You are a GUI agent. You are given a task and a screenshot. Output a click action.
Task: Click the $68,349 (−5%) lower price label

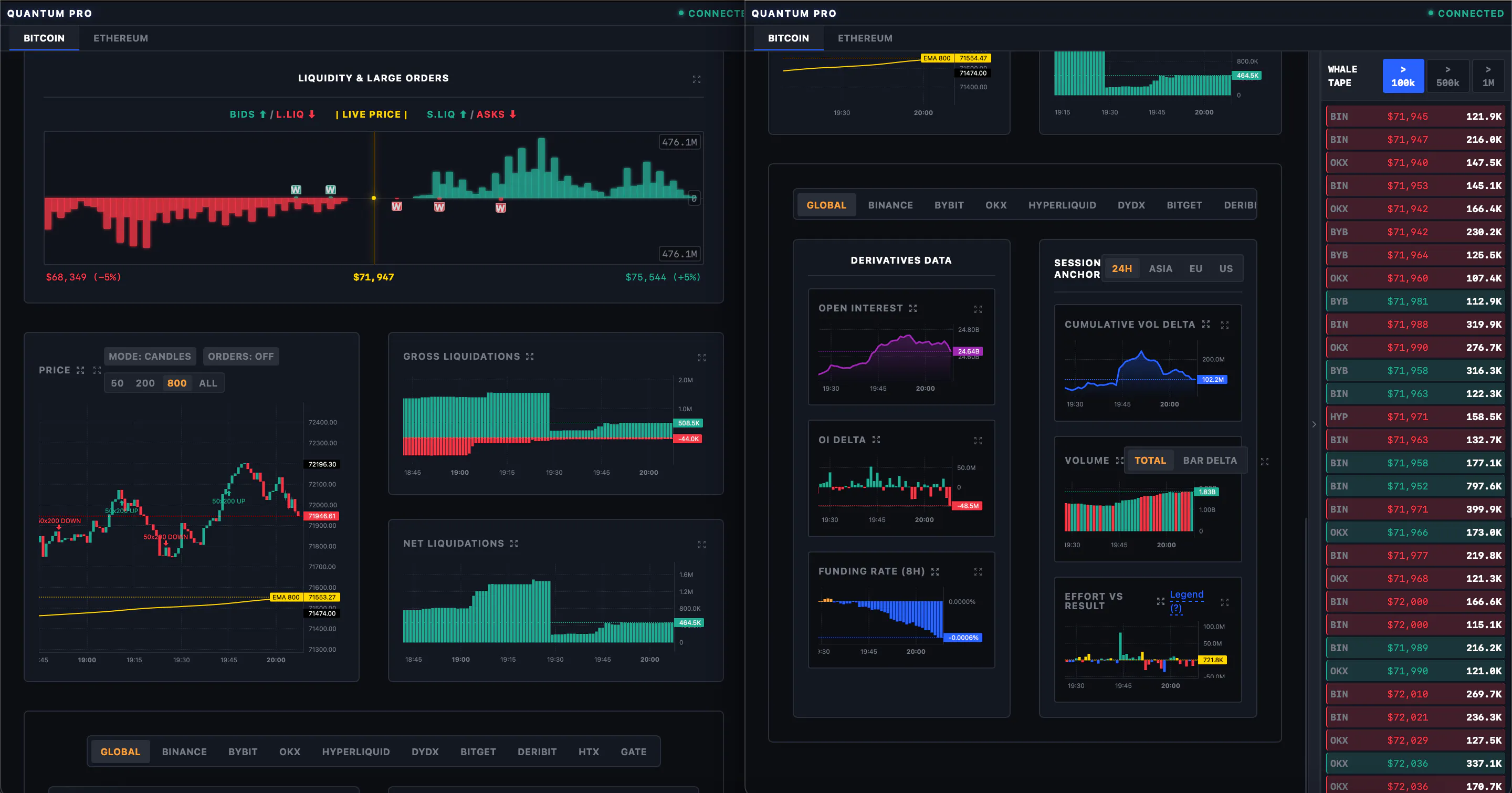[83, 277]
